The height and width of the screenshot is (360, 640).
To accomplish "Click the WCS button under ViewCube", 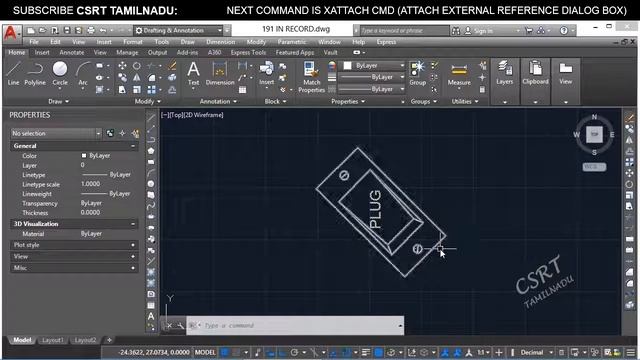I will point(594,167).
